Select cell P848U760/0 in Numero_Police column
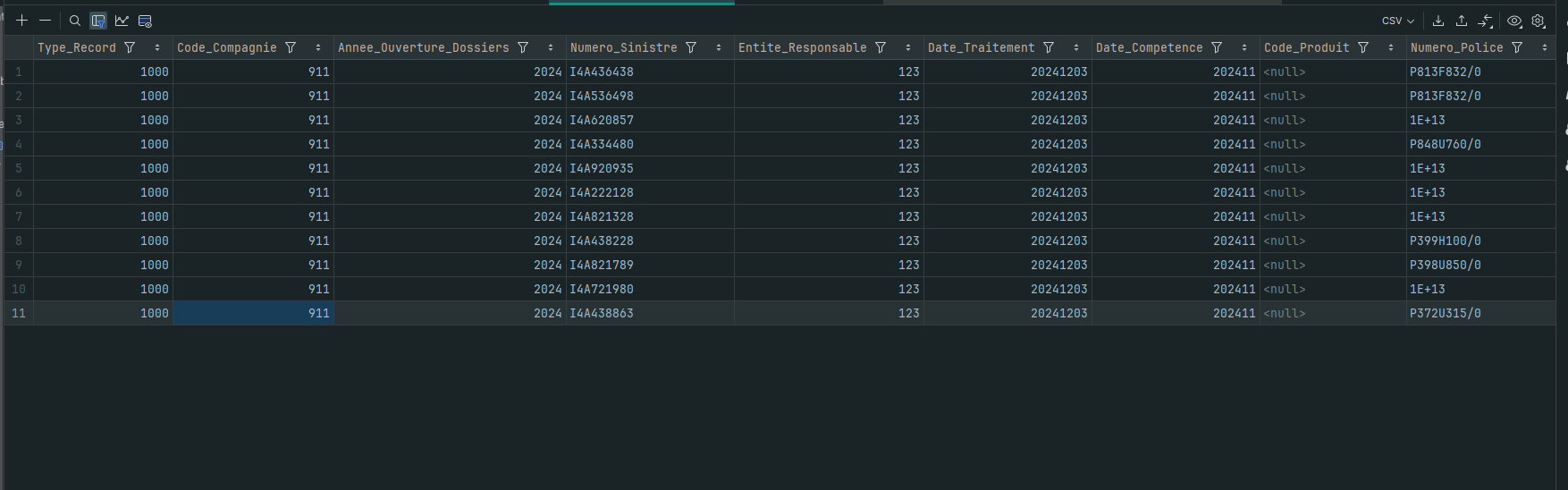Viewport: 1568px width, 490px height. (1445, 144)
